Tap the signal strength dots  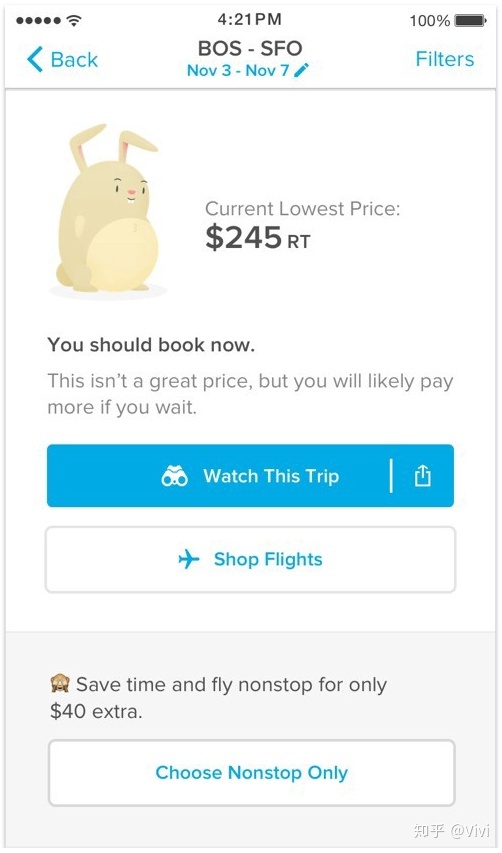[x=38, y=21]
